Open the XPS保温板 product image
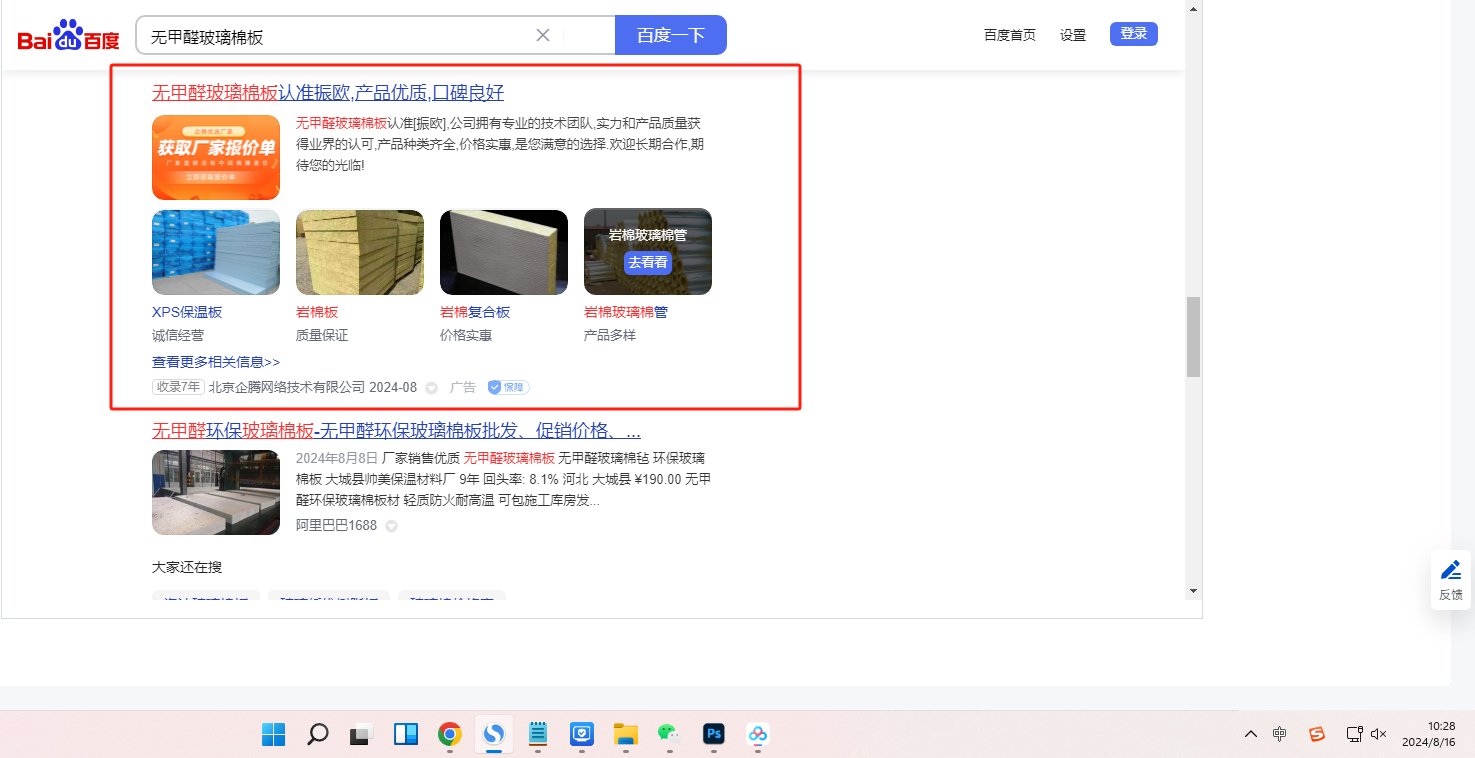Screen dimensions: 1475x758 tap(216, 252)
